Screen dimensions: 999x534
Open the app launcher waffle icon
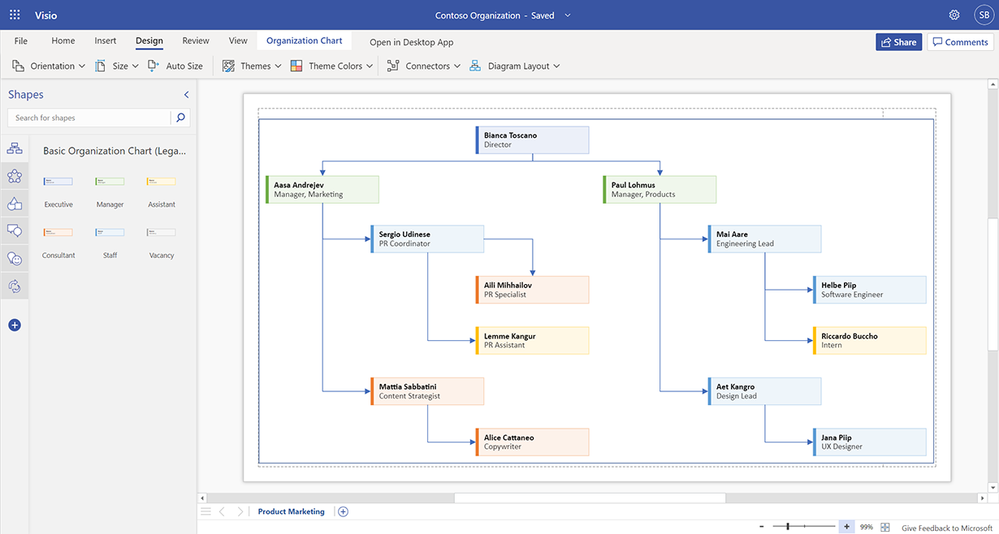15,15
